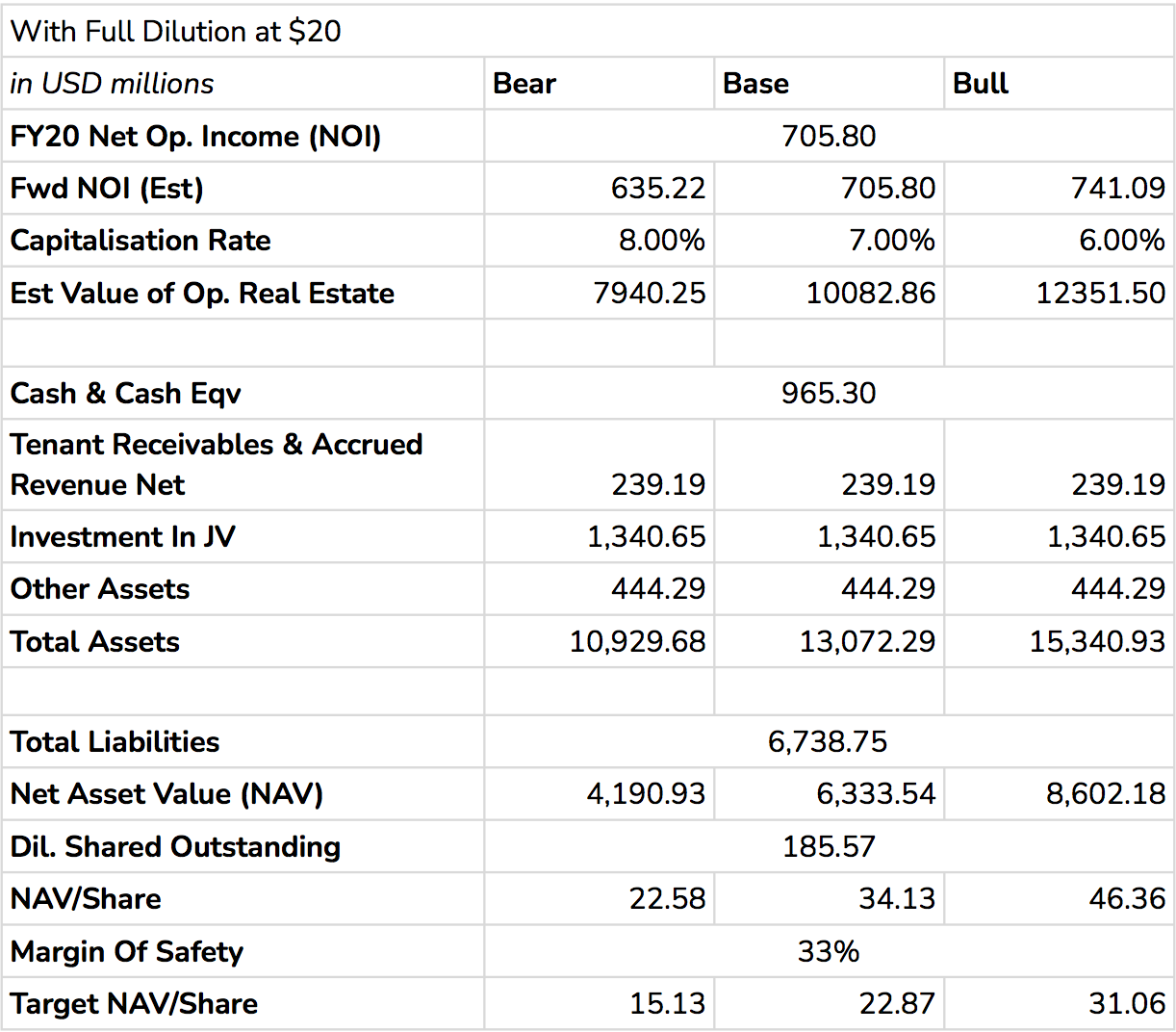Image resolution: width=1176 pixels, height=1032 pixels.
Task: Select the merged FY20 NOI value 705.80
Action: [x=829, y=136]
